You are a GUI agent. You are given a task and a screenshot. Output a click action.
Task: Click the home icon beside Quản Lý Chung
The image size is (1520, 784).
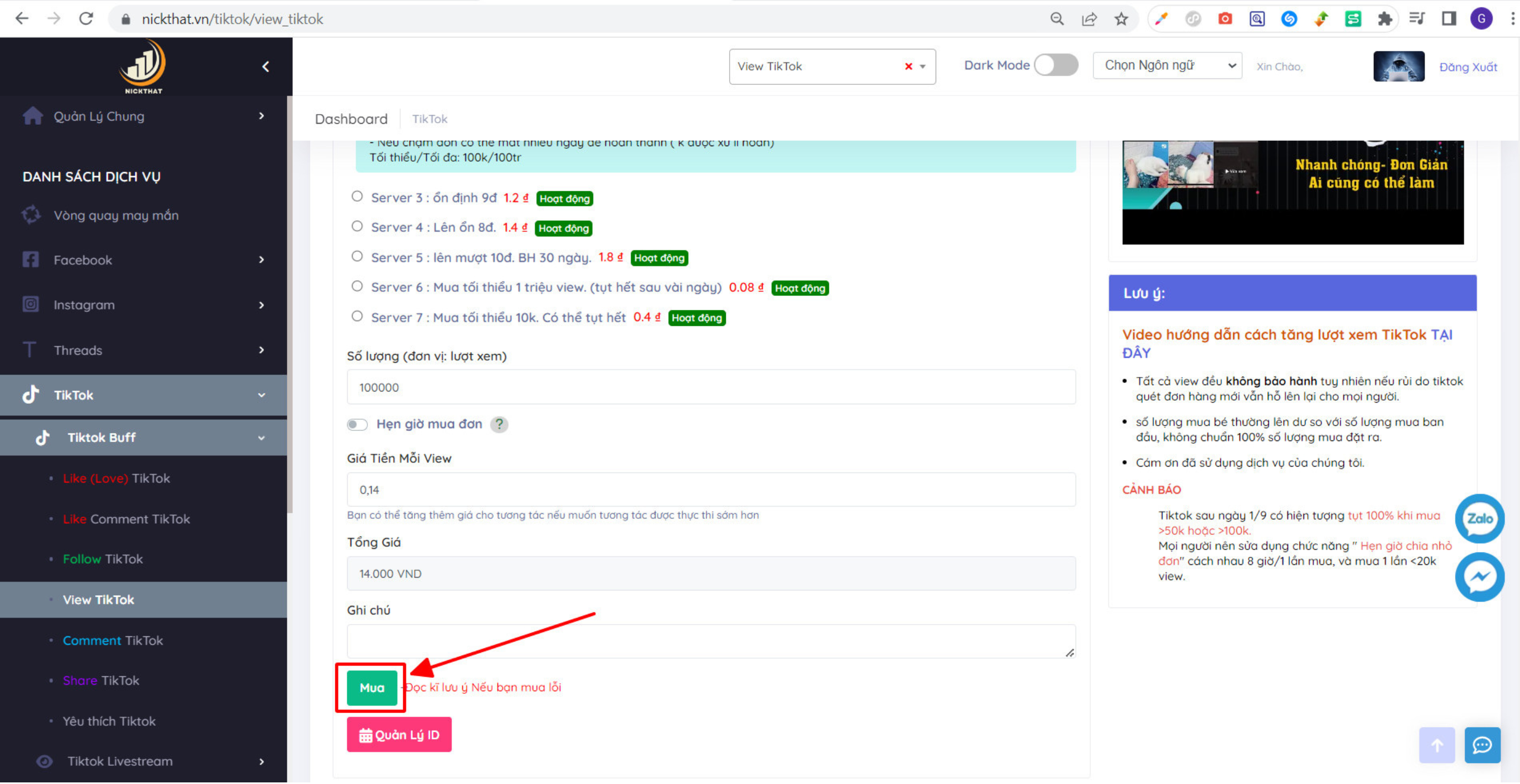pos(33,116)
